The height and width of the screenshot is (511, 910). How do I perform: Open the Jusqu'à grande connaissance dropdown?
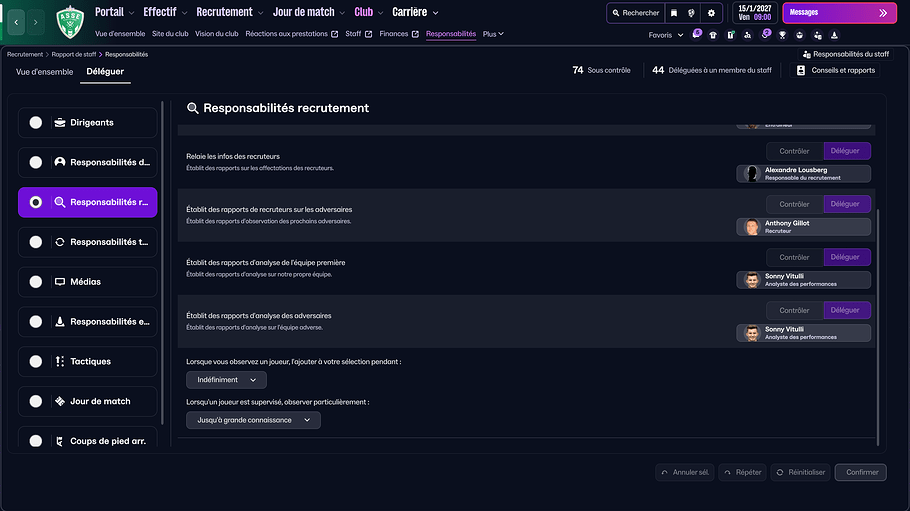point(253,420)
